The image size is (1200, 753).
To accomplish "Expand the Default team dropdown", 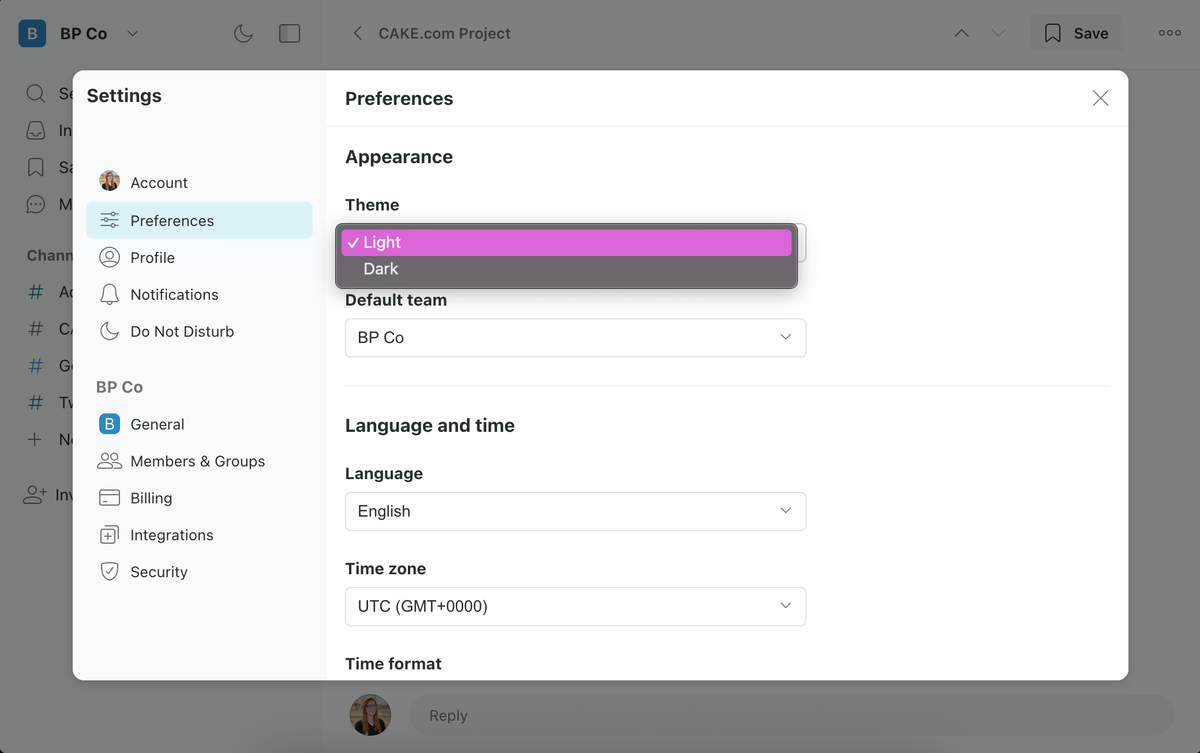I will (575, 338).
